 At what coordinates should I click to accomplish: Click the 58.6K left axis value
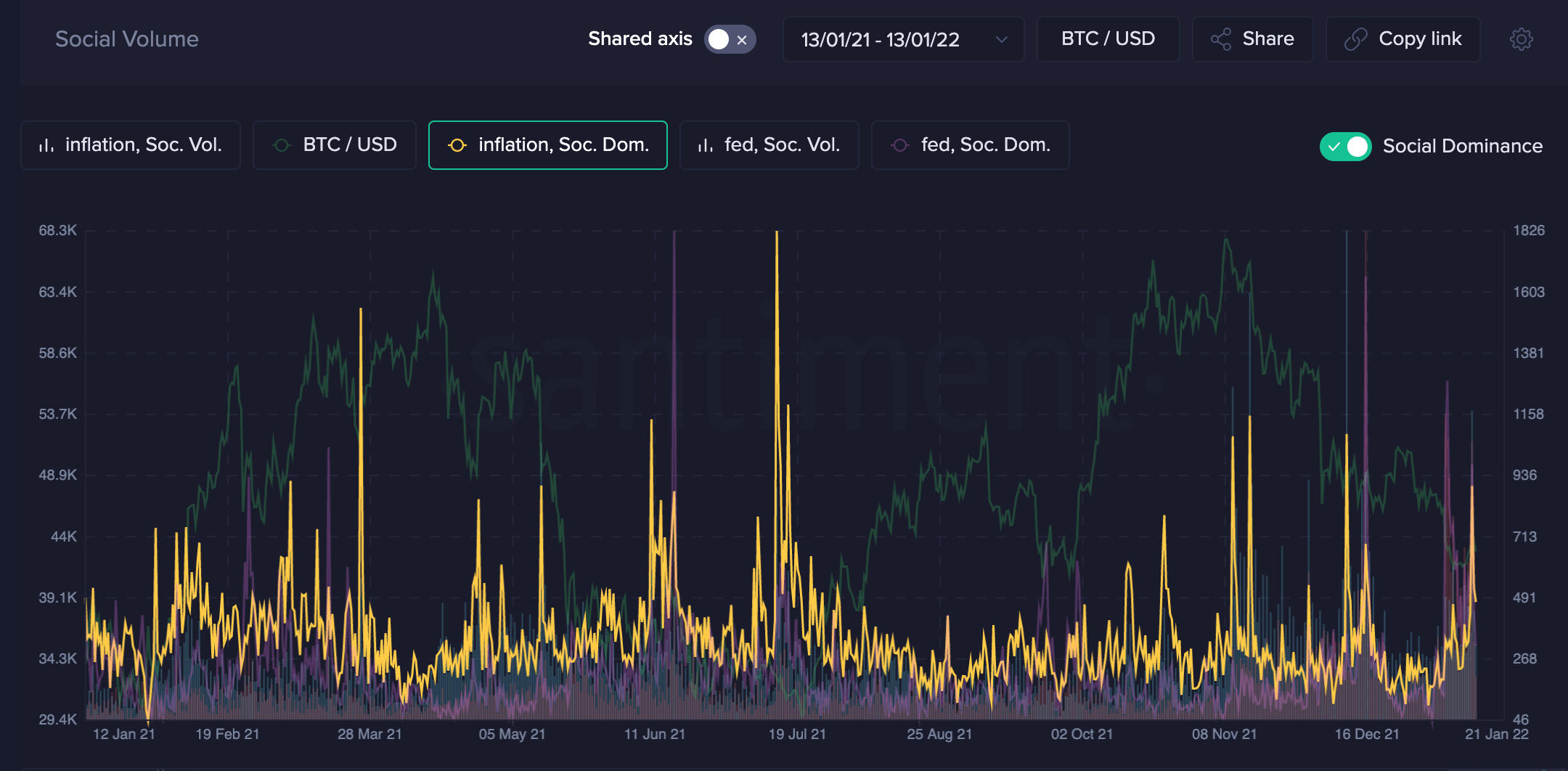pyautogui.click(x=57, y=353)
